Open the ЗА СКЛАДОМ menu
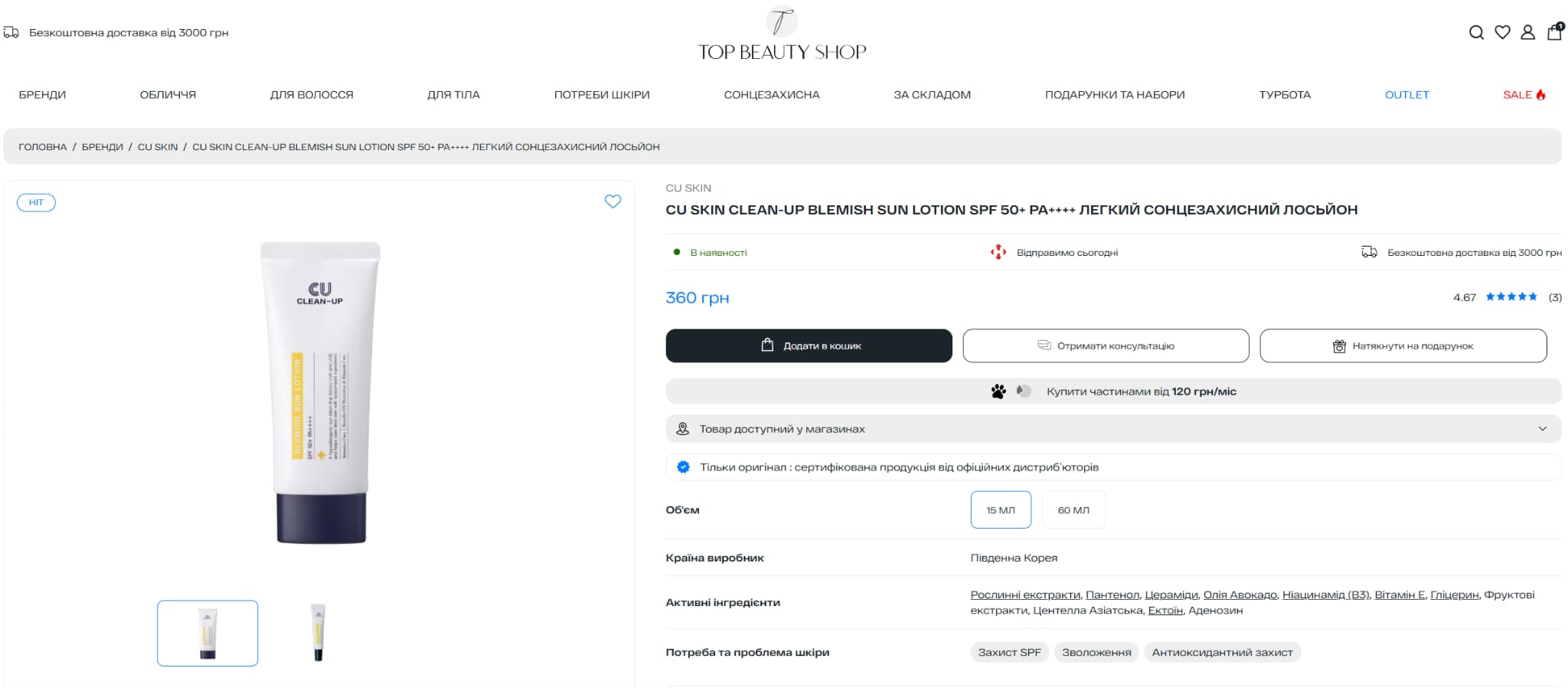 [x=932, y=95]
